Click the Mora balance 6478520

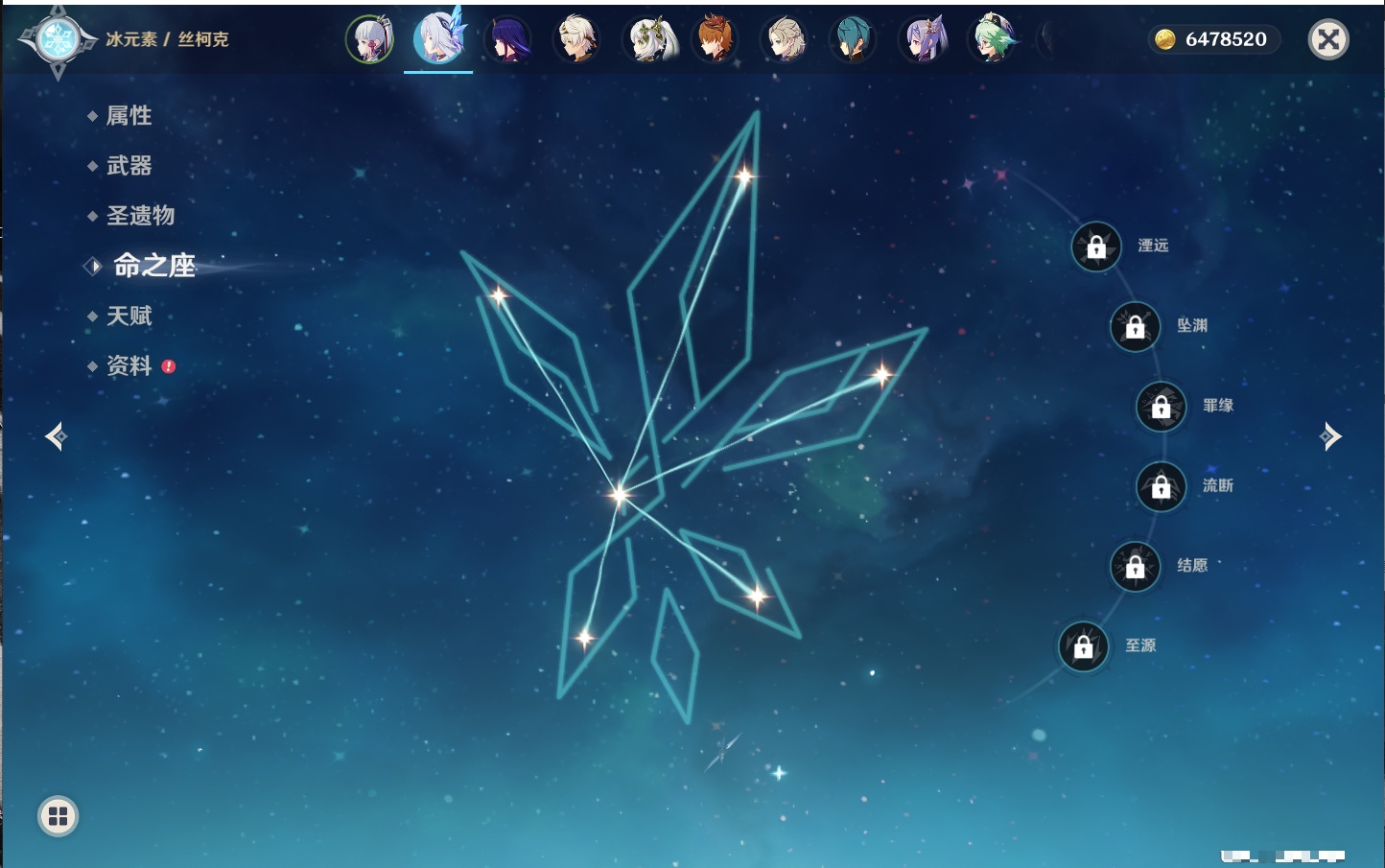tap(1226, 39)
